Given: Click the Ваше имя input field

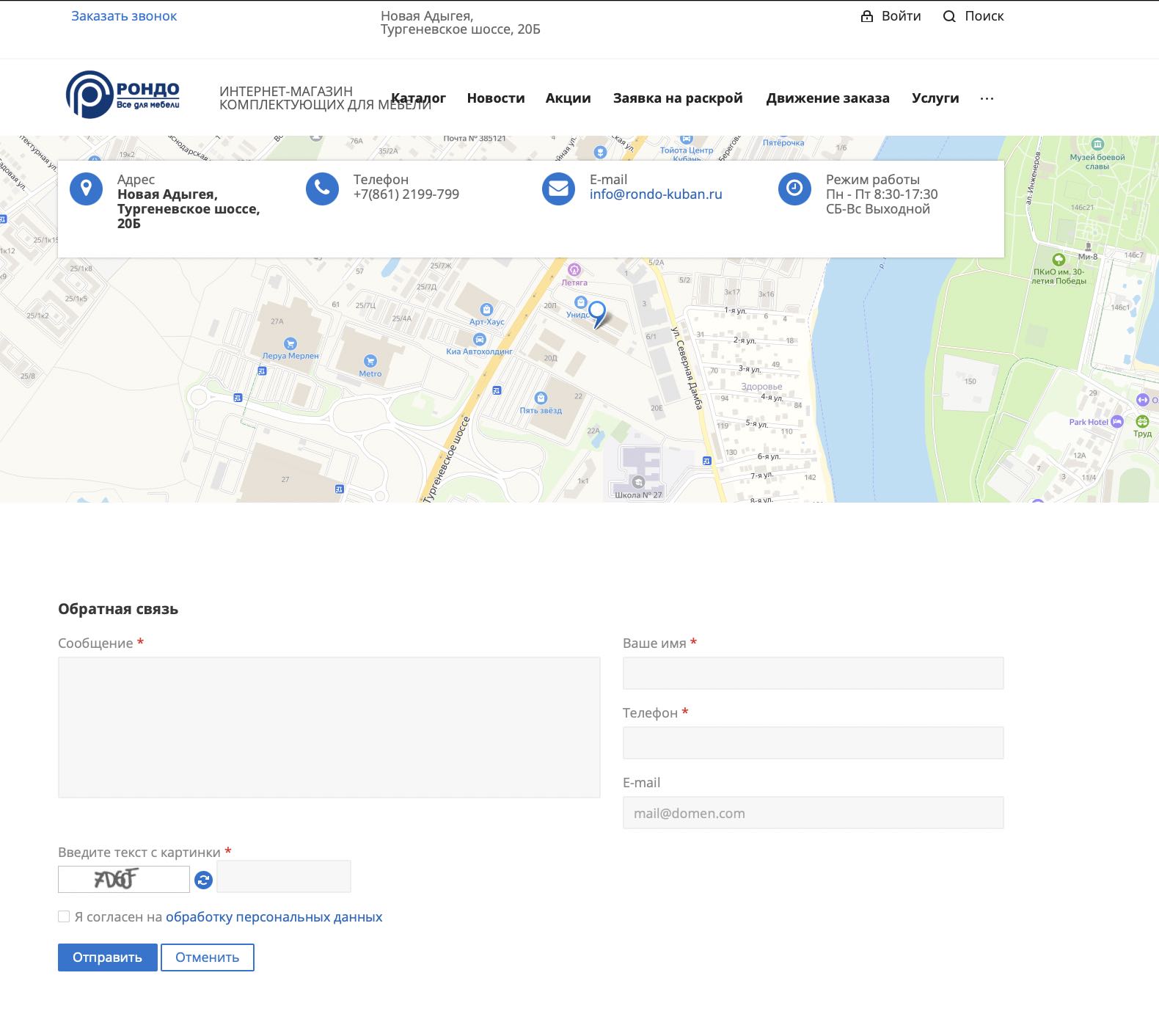Looking at the screenshot, I should pyautogui.click(x=813, y=674).
